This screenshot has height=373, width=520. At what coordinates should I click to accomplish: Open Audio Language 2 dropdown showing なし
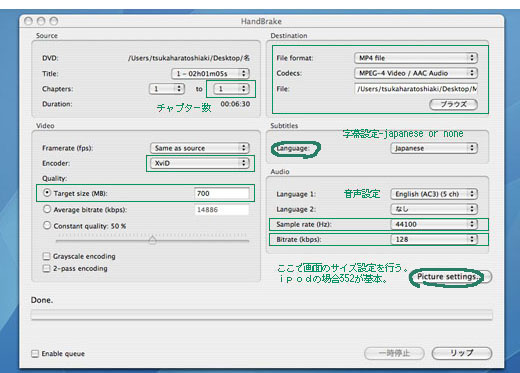(x=434, y=209)
